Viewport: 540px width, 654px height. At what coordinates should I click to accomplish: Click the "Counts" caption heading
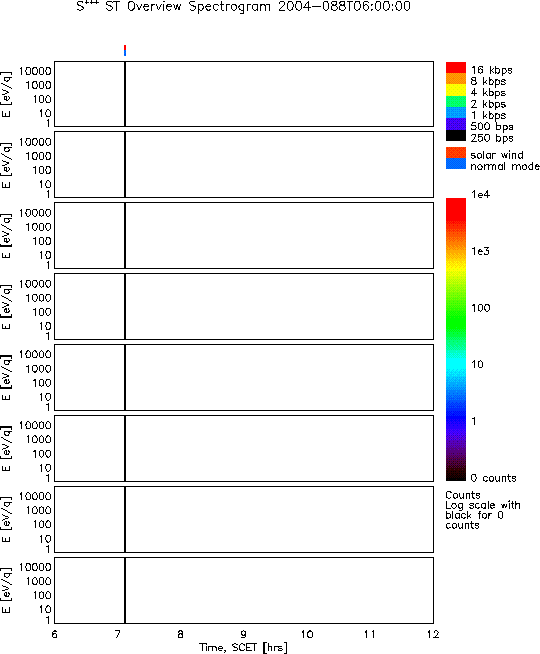point(463,495)
